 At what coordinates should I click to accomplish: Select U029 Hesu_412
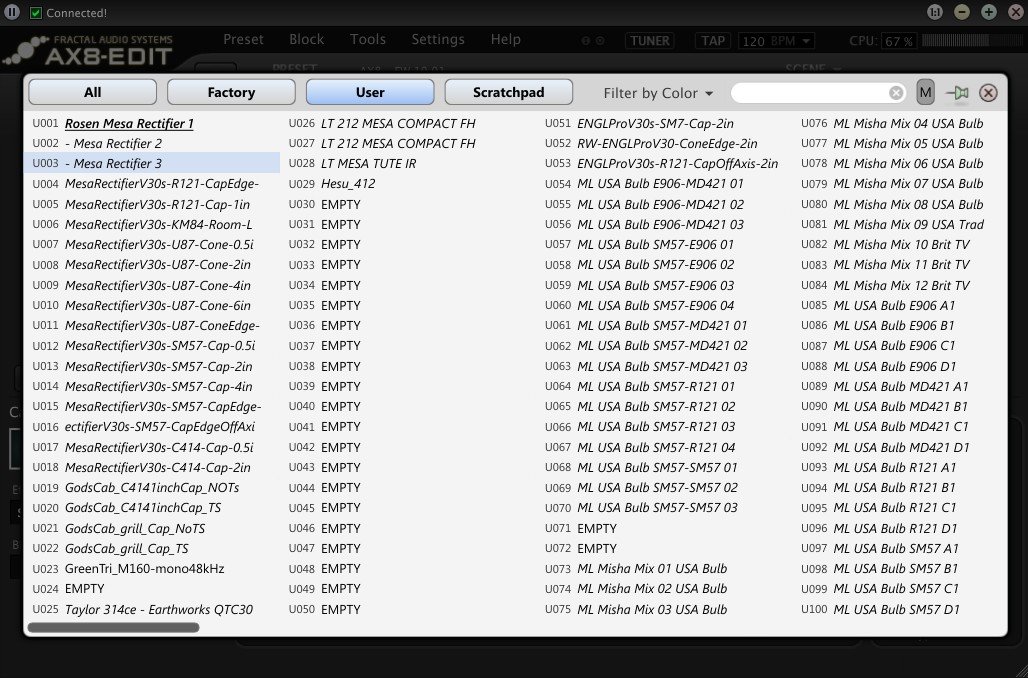(408, 184)
